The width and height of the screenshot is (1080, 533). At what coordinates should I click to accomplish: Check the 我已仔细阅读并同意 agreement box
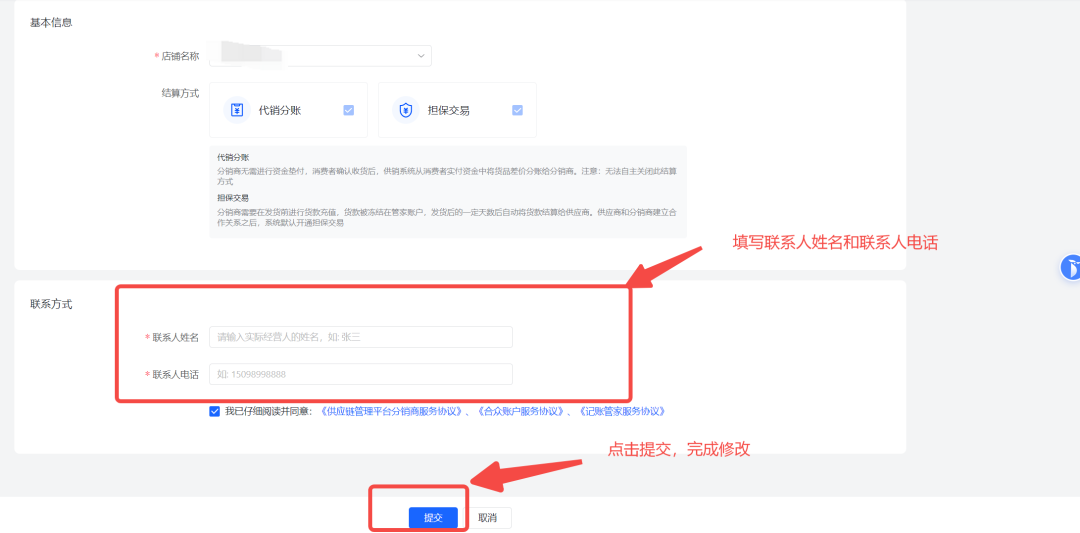215,411
